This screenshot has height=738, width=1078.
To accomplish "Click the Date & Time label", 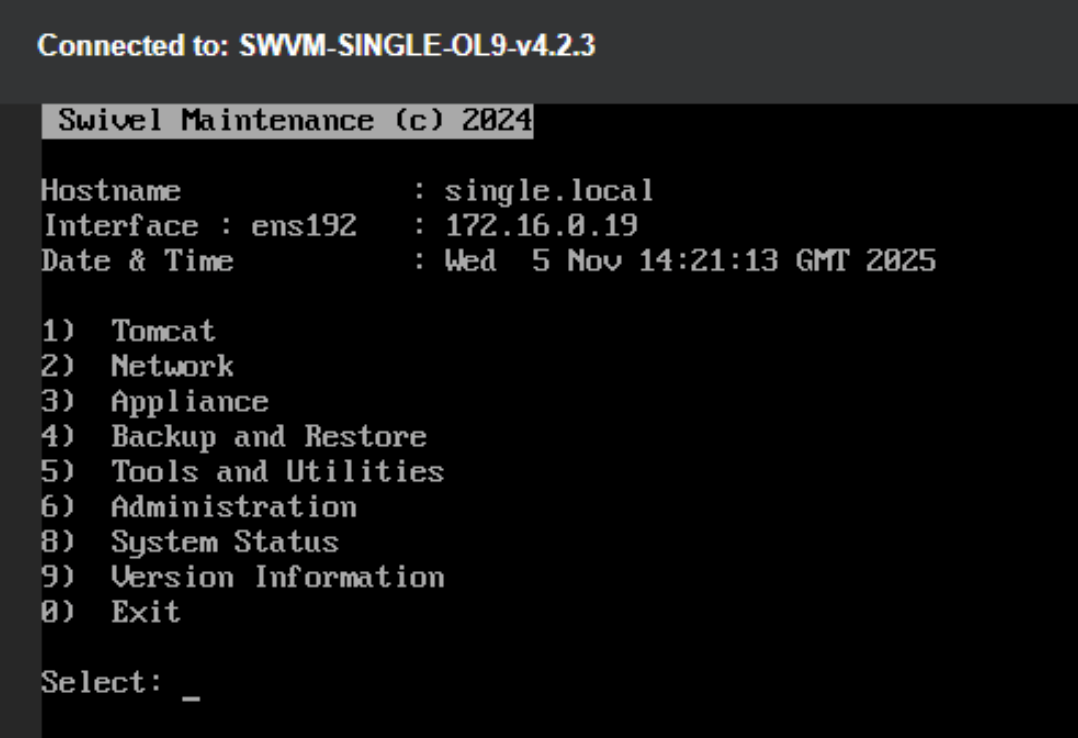I will pos(137,261).
